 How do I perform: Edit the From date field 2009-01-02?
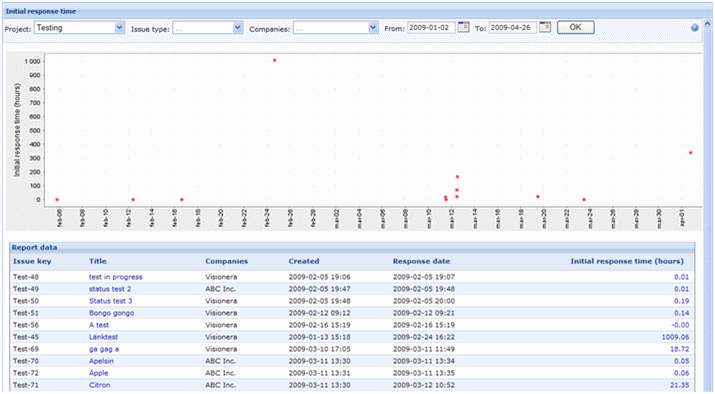431,28
